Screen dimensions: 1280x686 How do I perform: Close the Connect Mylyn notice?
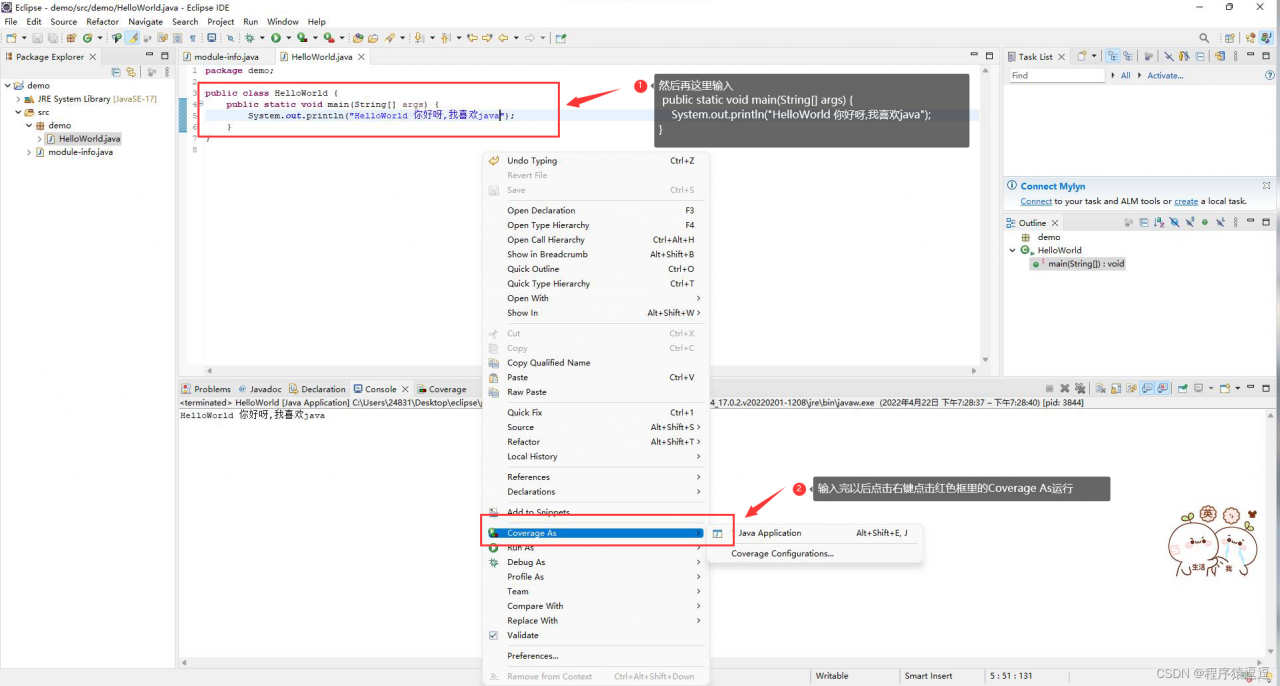1266,186
